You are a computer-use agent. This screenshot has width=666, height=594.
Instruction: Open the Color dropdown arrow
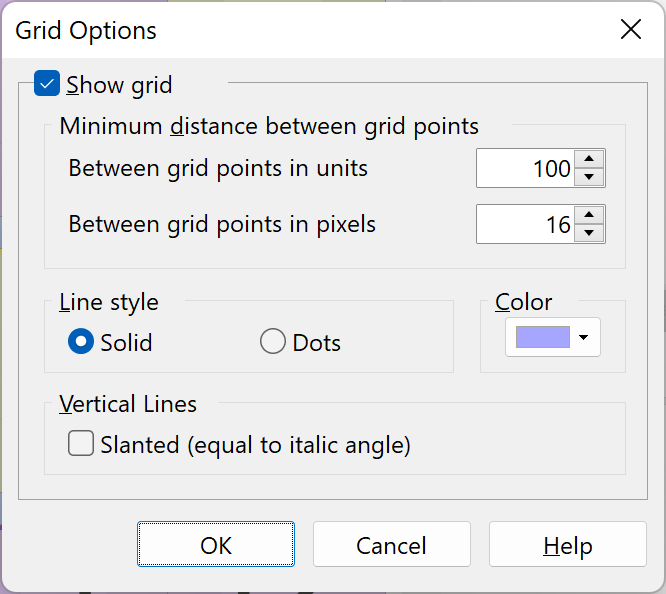[584, 337]
